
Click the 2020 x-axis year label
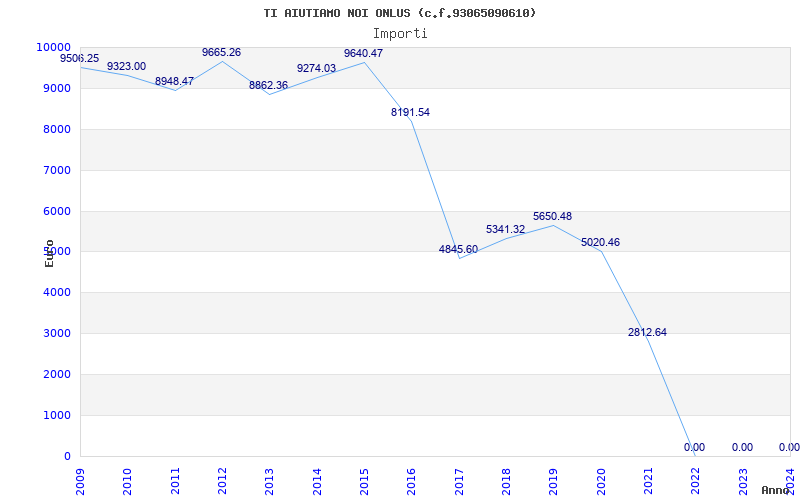point(601,482)
